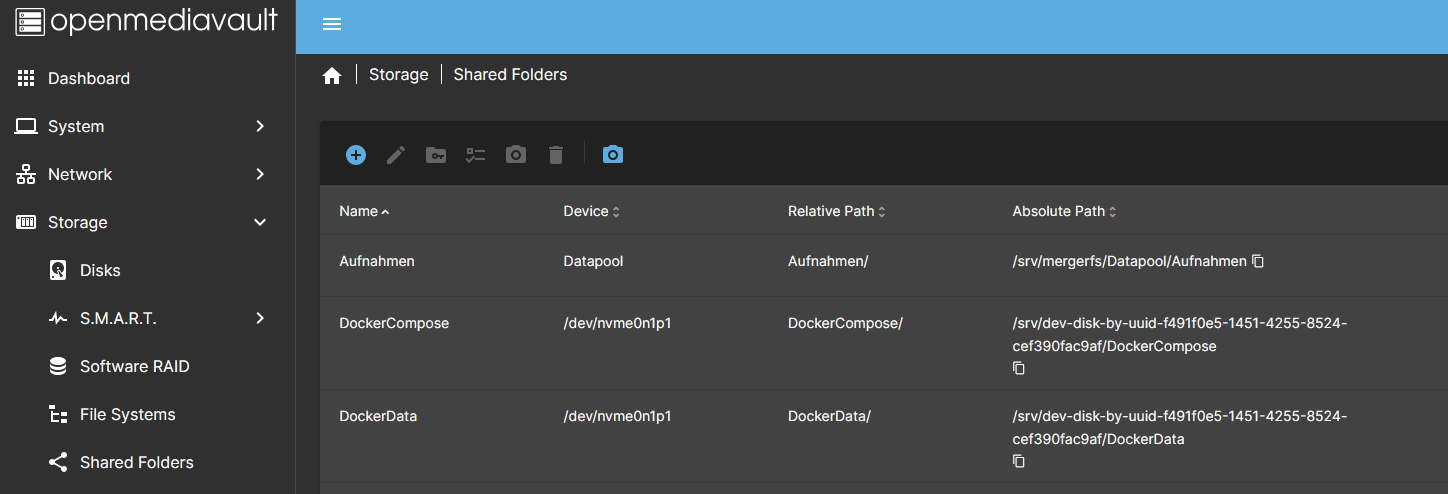Expand the System menu chevron

(x=260, y=126)
